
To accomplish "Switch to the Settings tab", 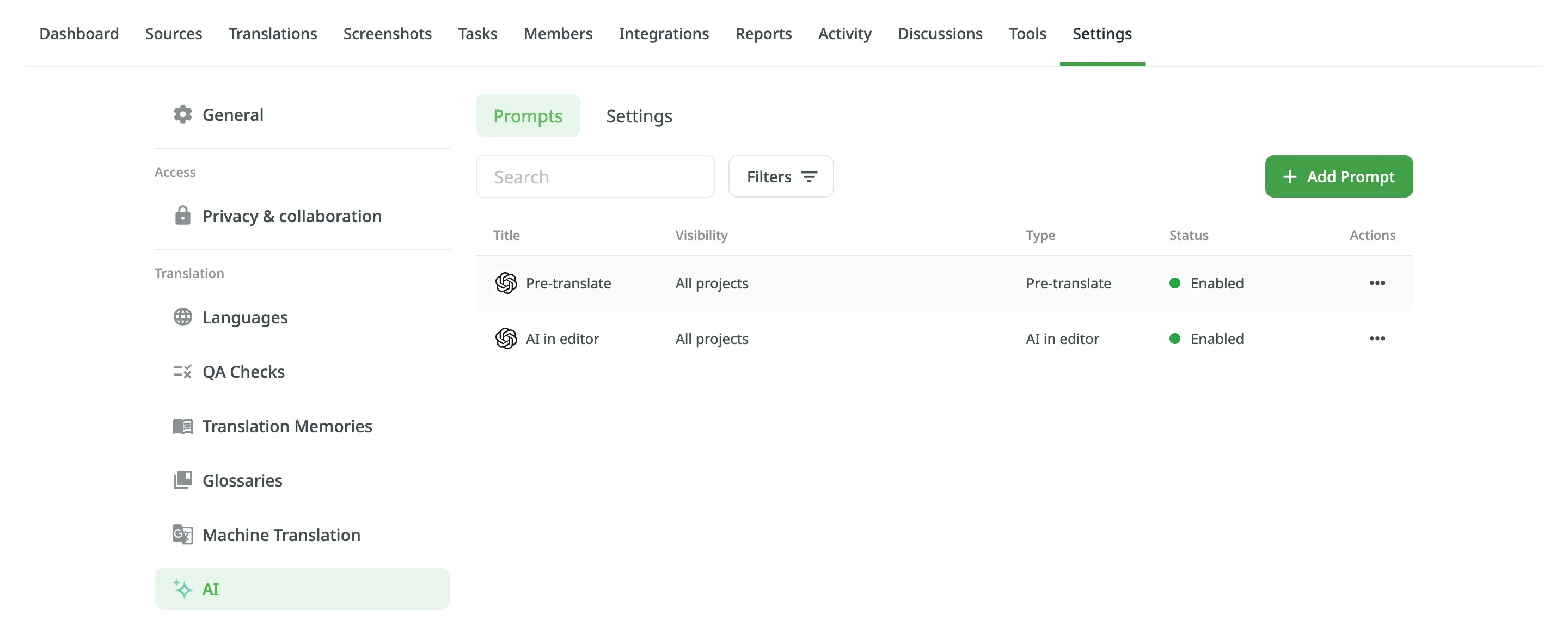I will 638,115.
